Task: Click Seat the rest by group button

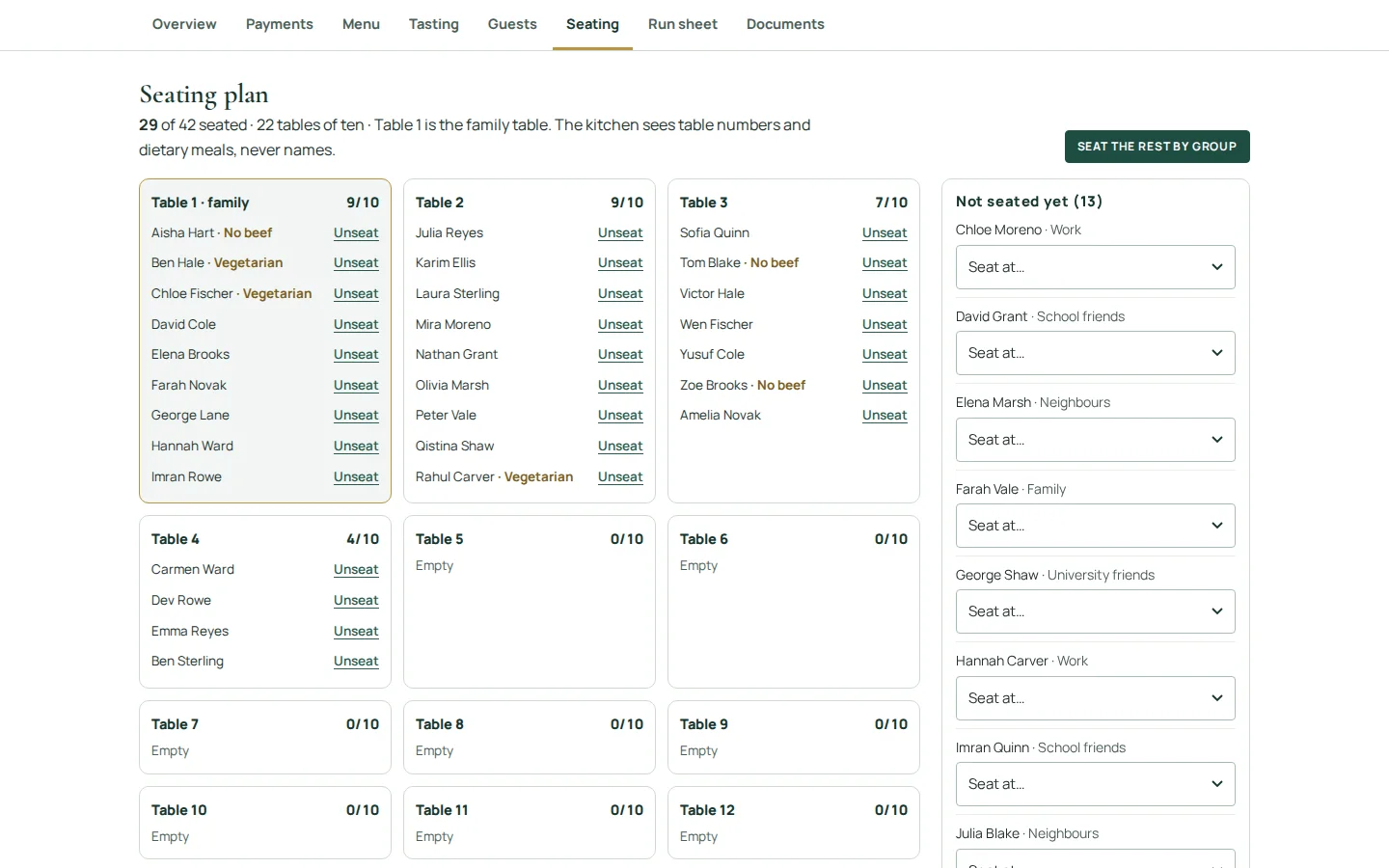Action: [1157, 147]
